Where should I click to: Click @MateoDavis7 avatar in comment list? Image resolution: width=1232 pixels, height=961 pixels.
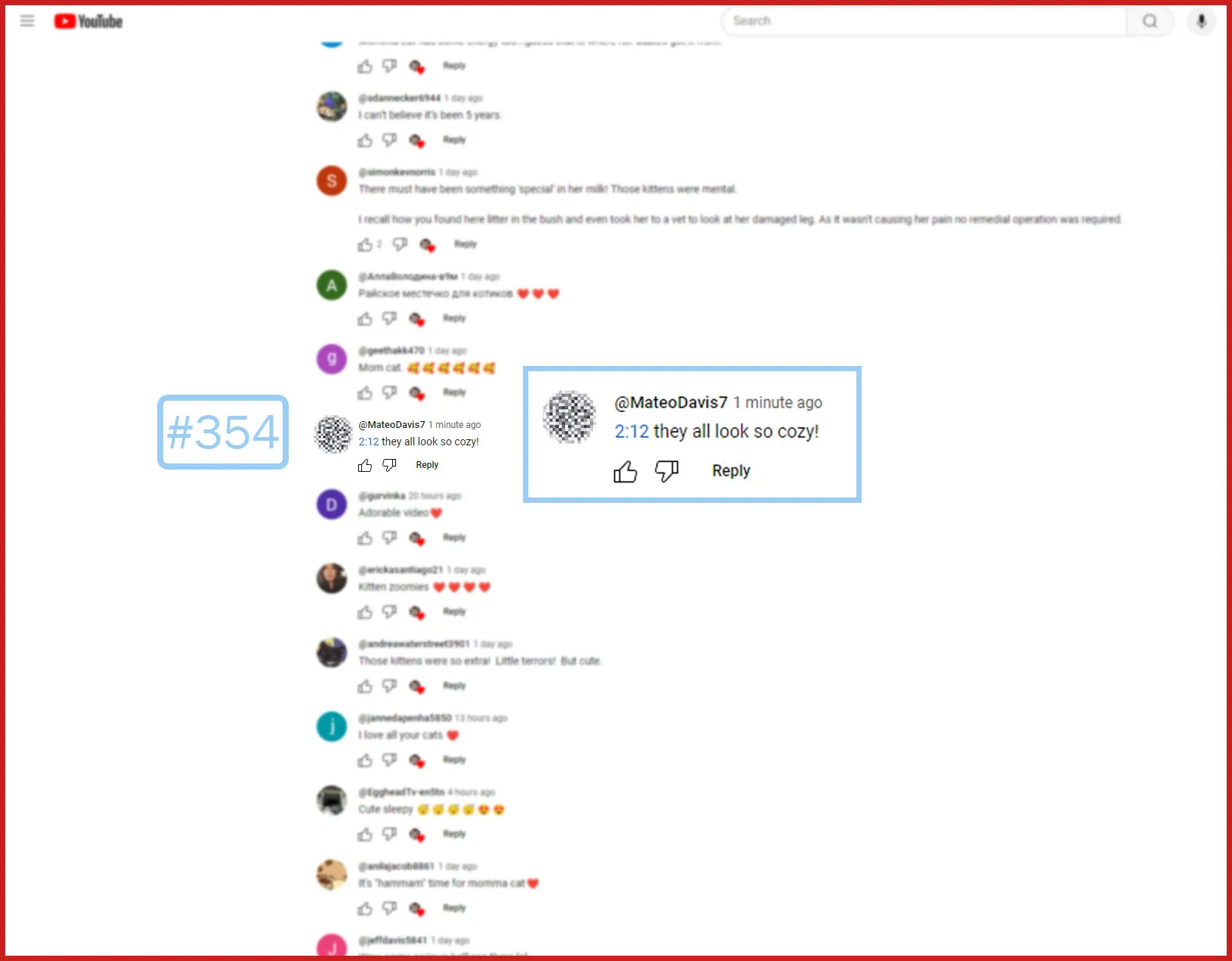(x=333, y=434)
